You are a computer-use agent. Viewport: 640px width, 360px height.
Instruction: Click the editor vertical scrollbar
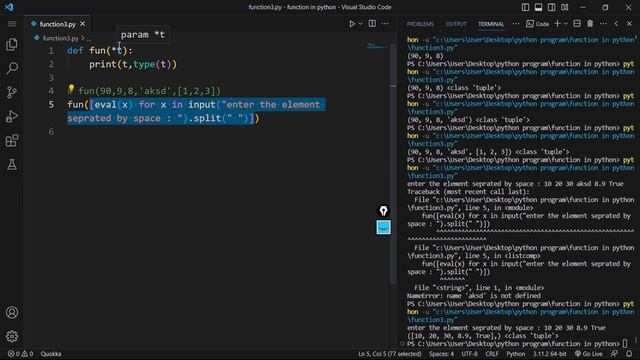click(393, 163)
